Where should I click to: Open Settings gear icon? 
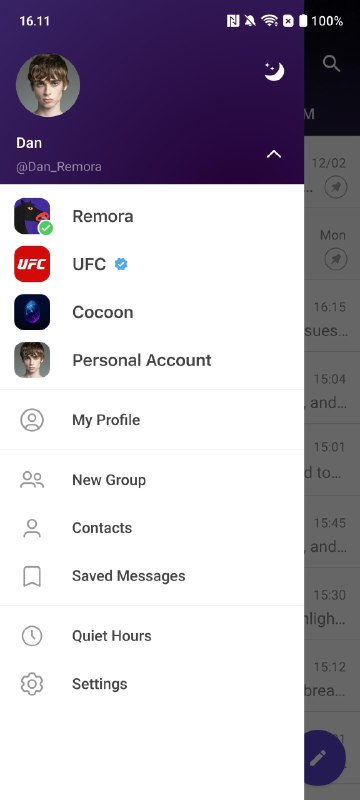click(32, 684)
